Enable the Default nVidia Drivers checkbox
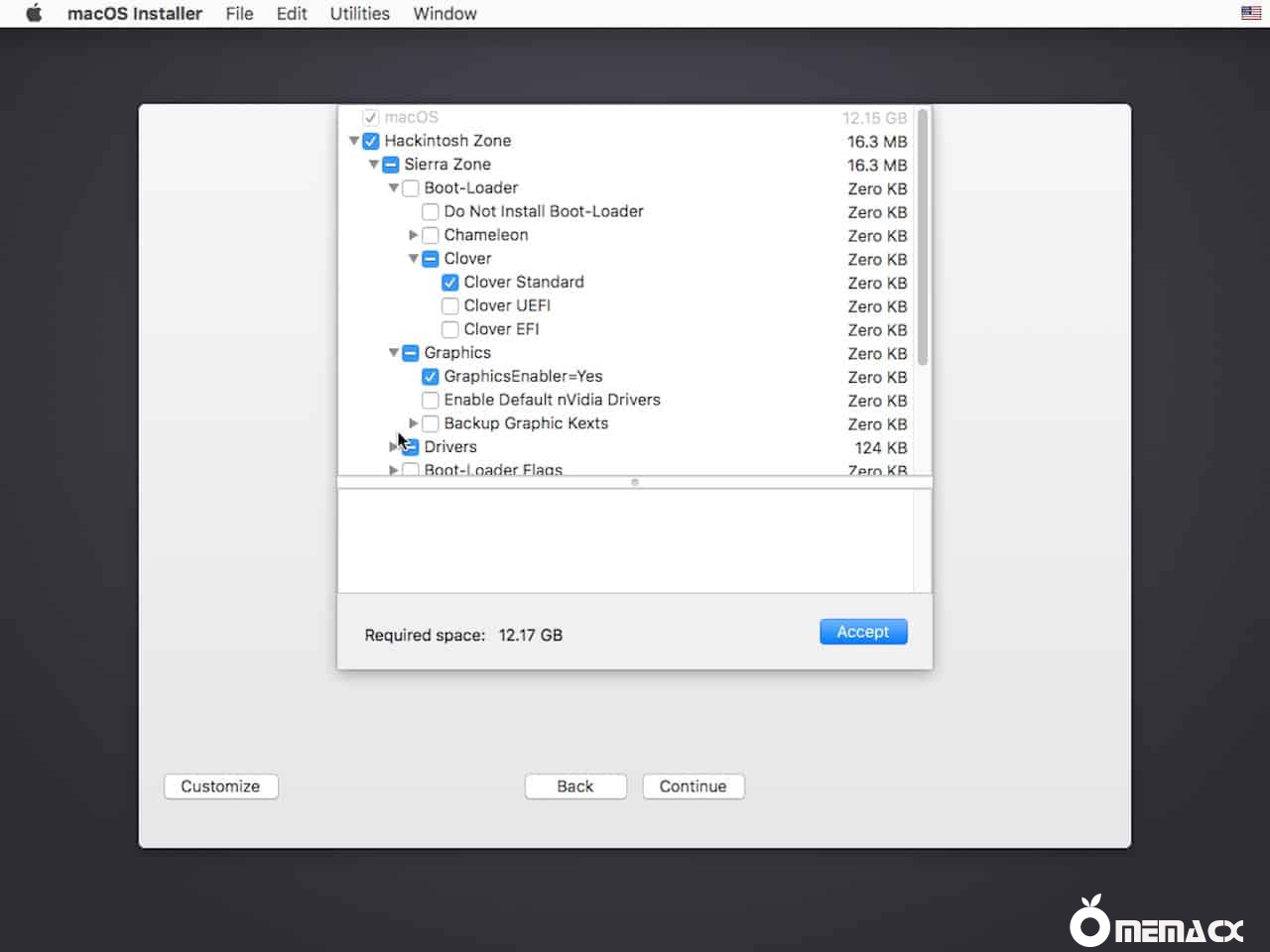 431,401
